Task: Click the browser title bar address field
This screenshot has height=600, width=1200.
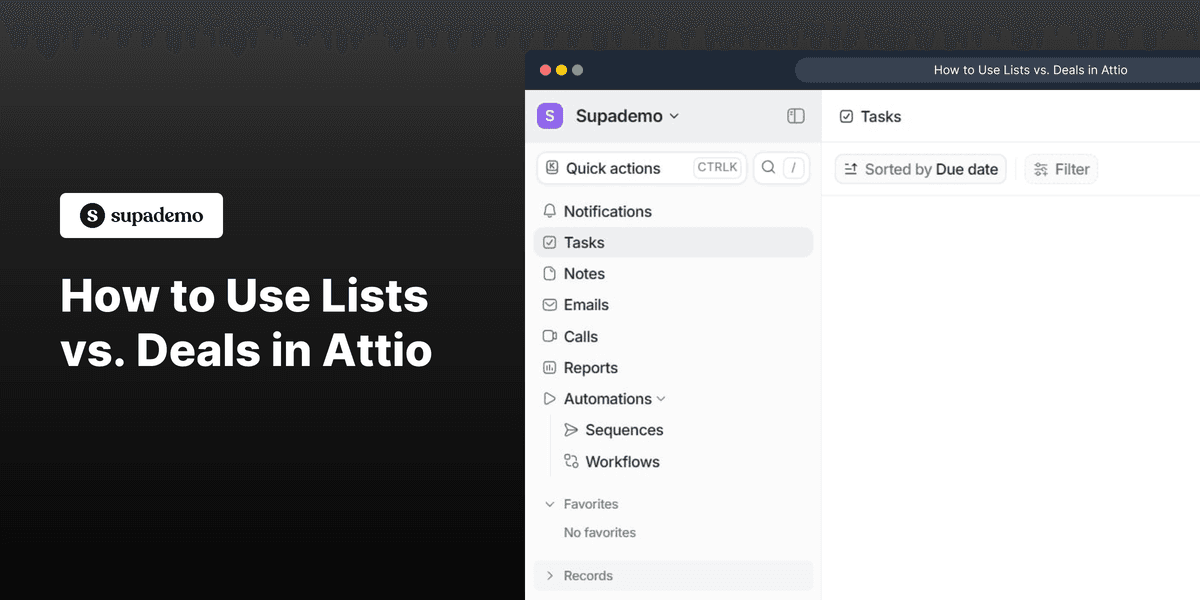Action: (x=1030, y=69)
